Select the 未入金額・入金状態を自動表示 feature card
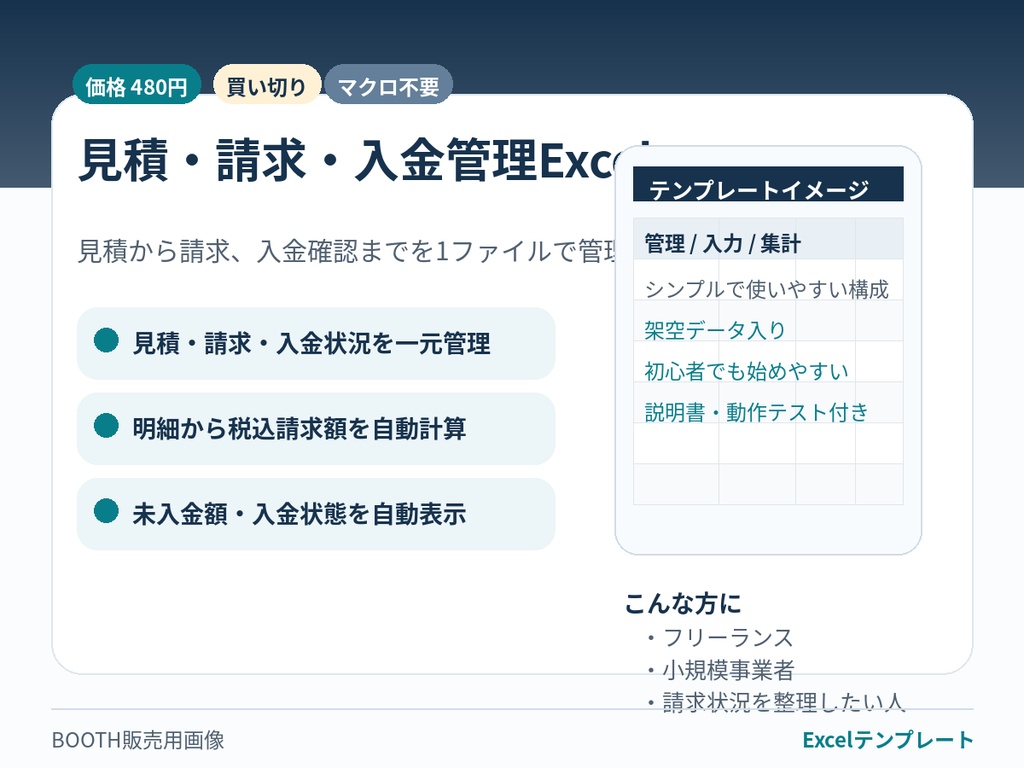The image size is (1024, 768). coord(316,514)
